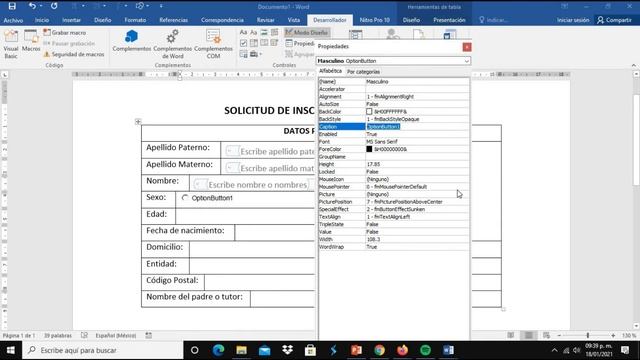
Task: Select the Font property MS Sans Serif
Action: 417,142
